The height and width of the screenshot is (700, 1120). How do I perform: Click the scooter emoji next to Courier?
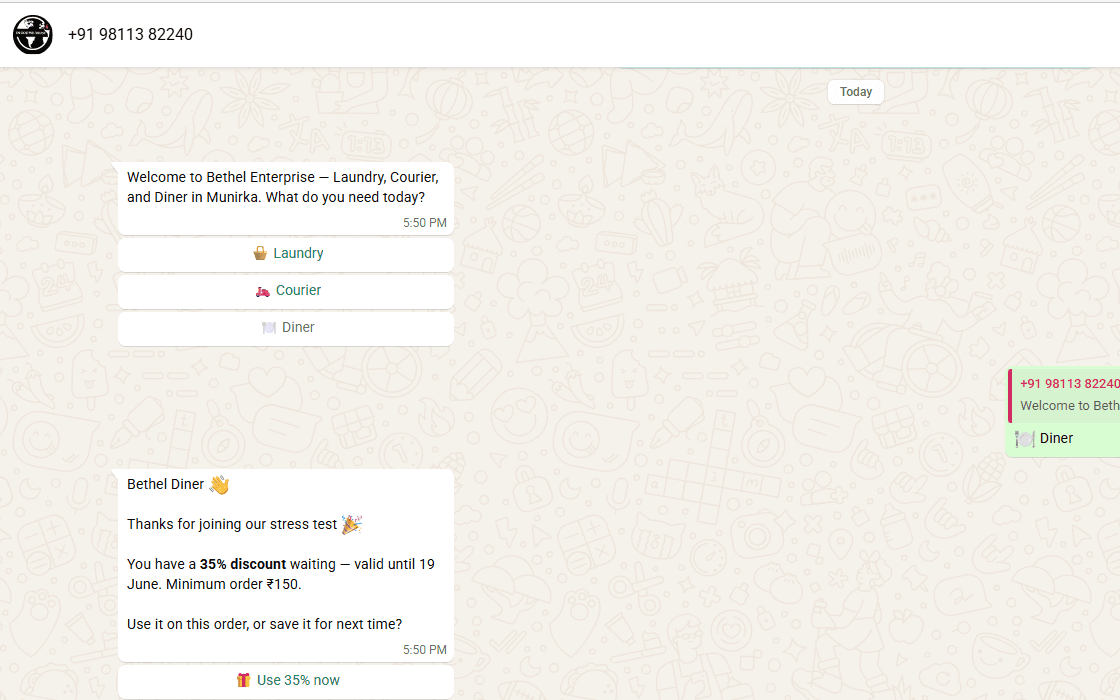pyautogui.click(x=263, y=291)
